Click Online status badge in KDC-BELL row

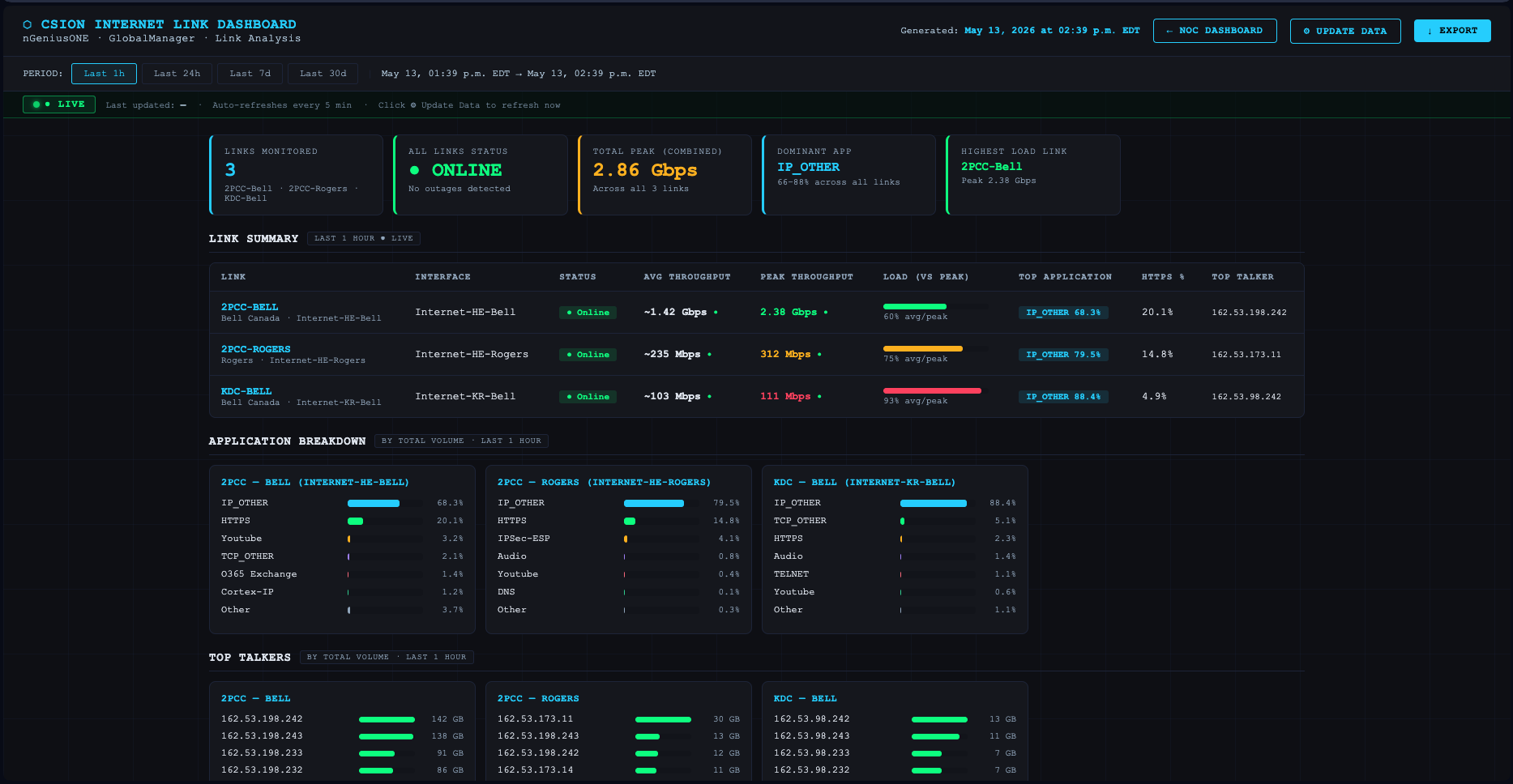point(588,397)
